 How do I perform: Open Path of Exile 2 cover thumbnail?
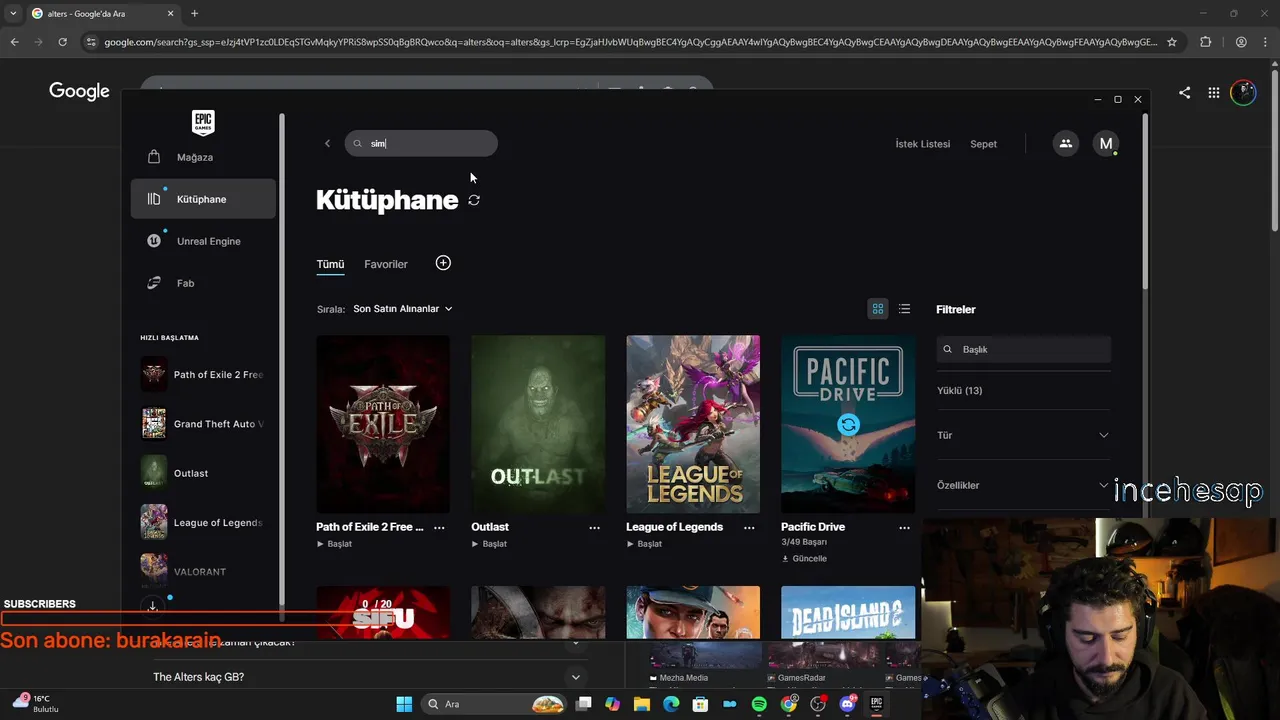[383, 424]
